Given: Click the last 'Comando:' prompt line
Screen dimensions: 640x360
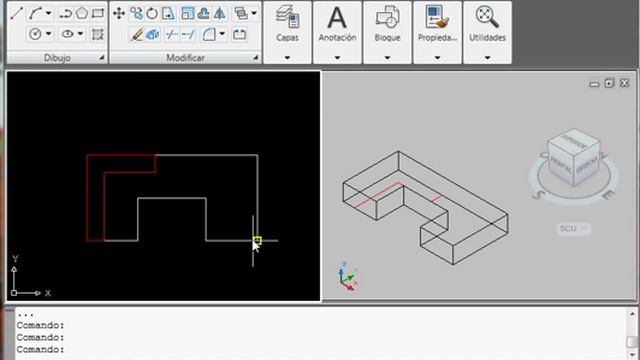Looking at the screenshot, I should pos(40,350).
